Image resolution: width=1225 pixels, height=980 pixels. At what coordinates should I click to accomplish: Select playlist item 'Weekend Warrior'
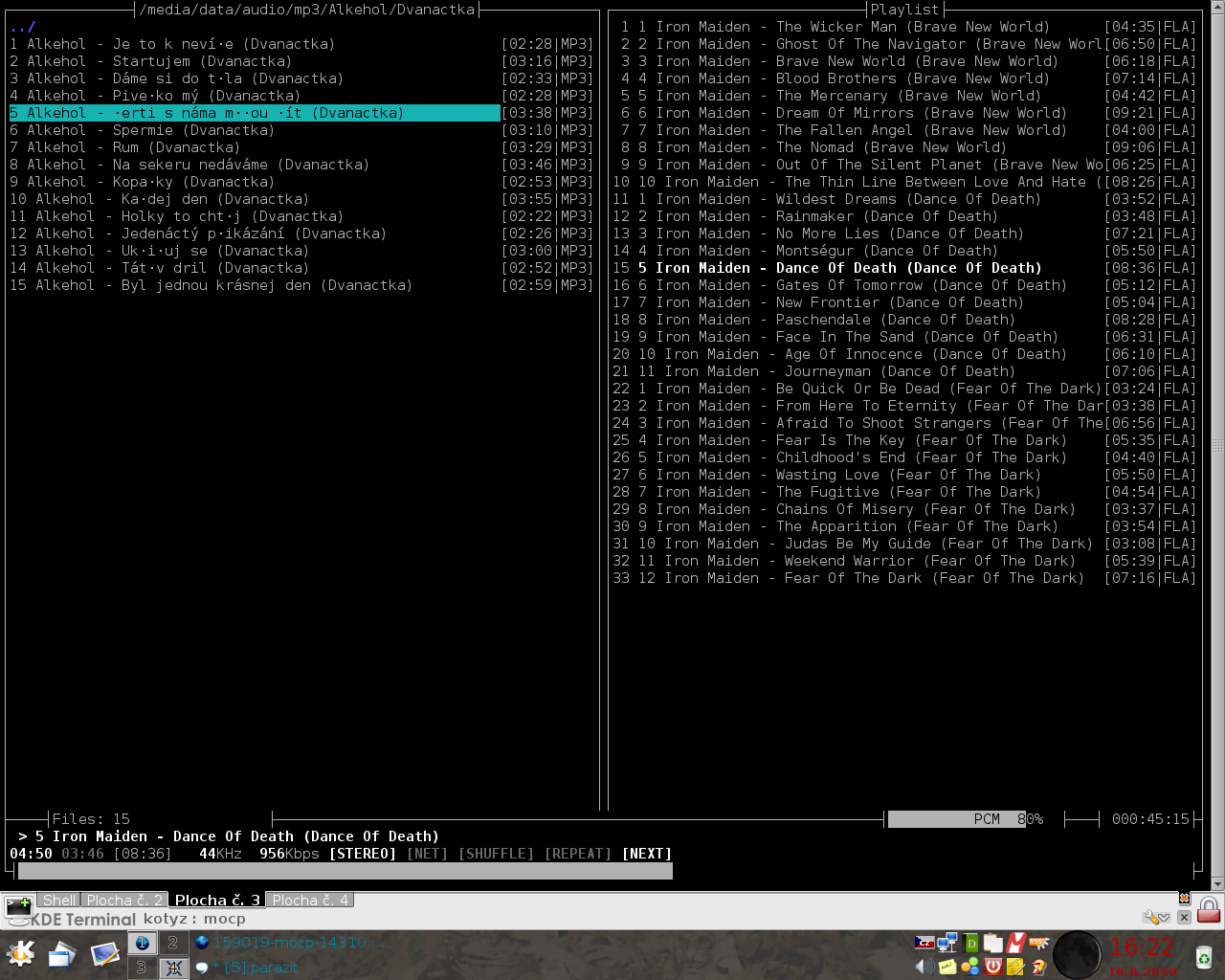coord(904,561)
